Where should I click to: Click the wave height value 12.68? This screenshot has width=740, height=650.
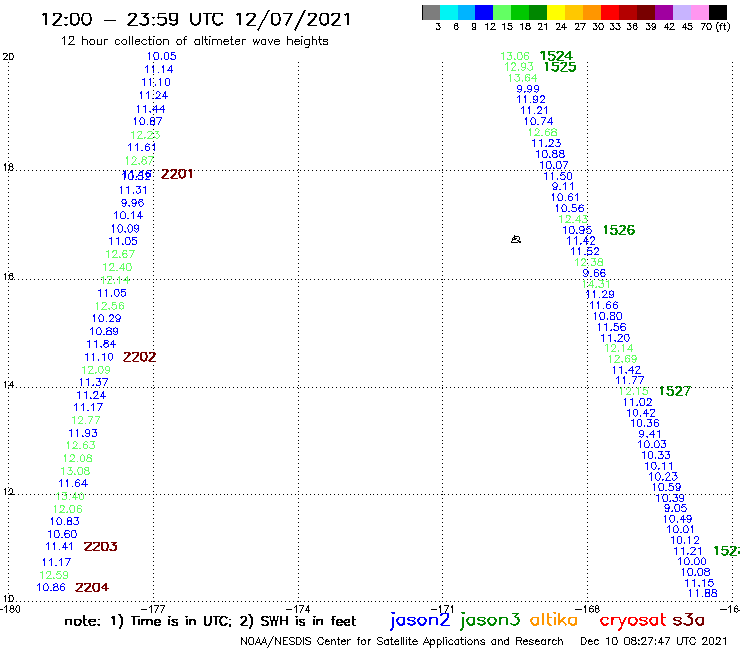543,132
